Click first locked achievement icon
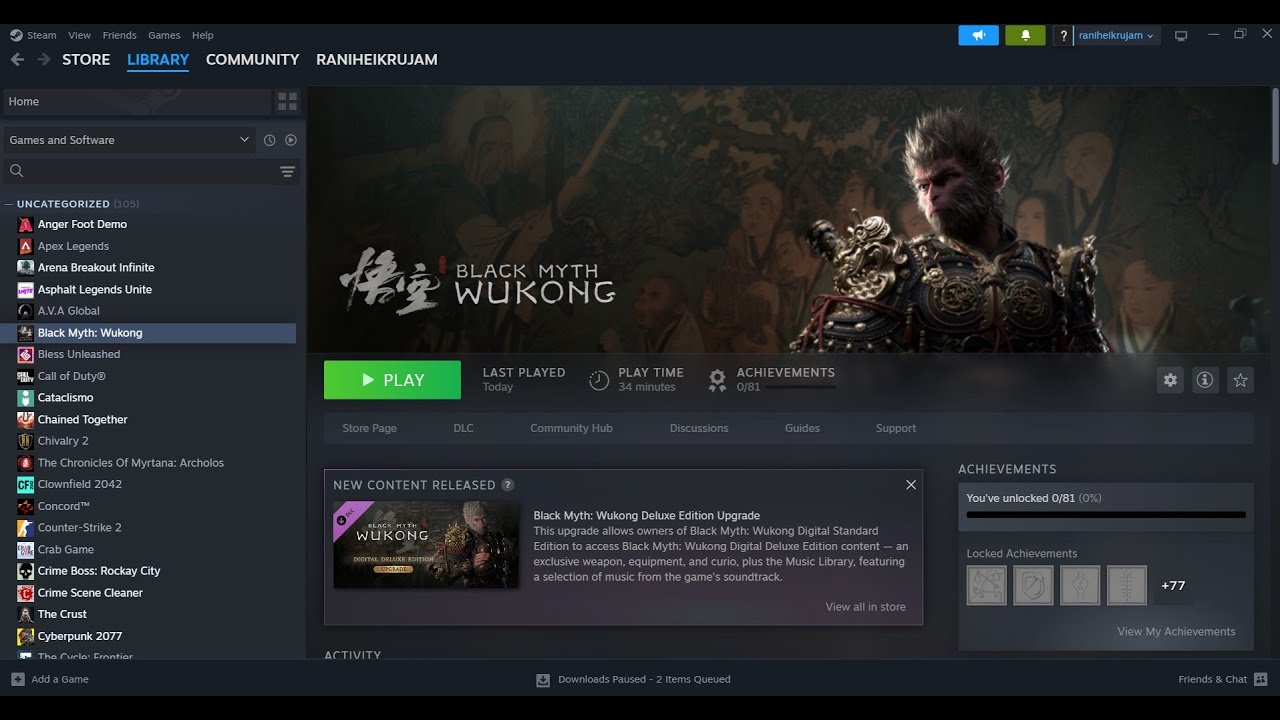 [987, 585]
